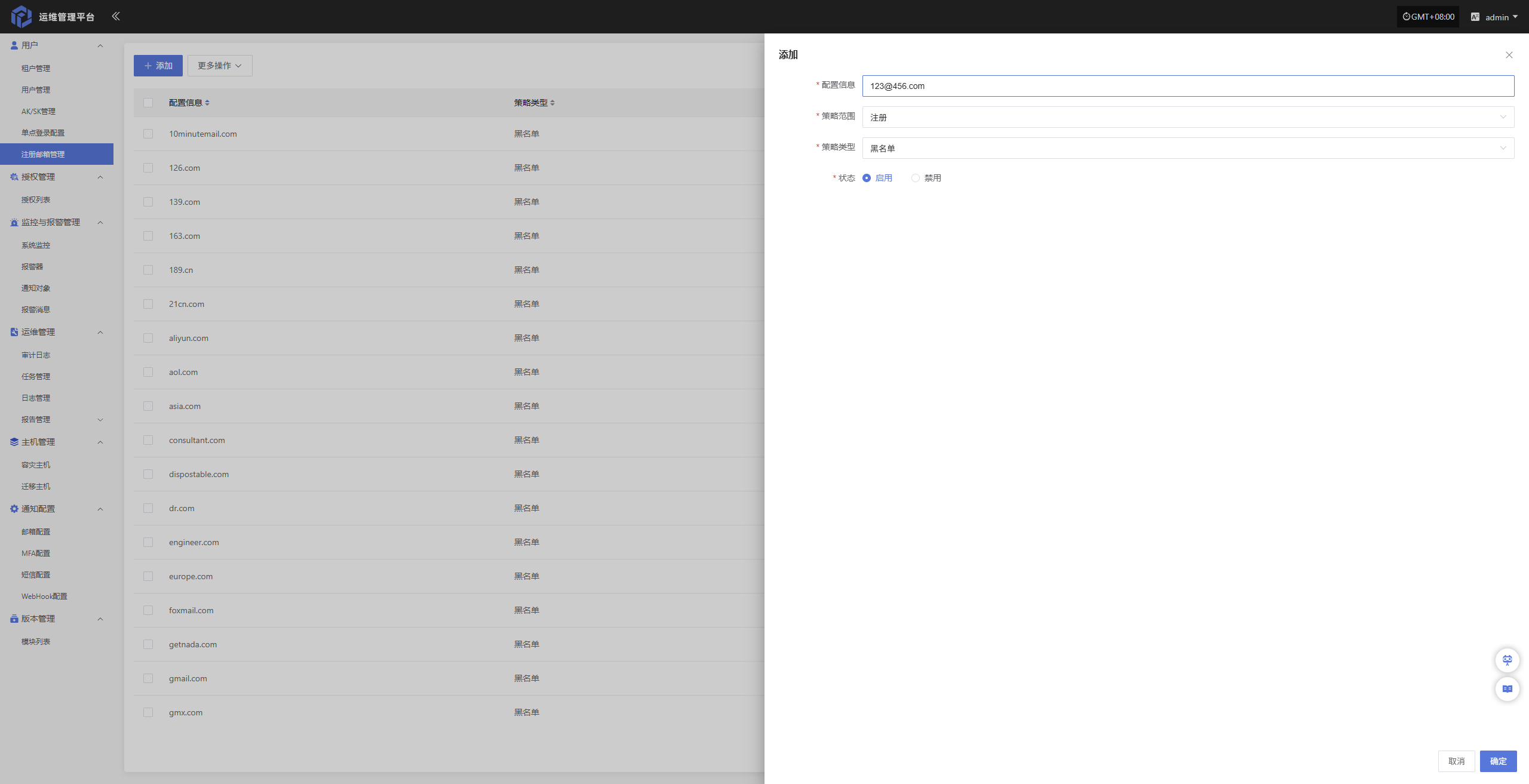Click the 通知配置 gear icon
The image size is (1529, 784).
click(14, 509)
